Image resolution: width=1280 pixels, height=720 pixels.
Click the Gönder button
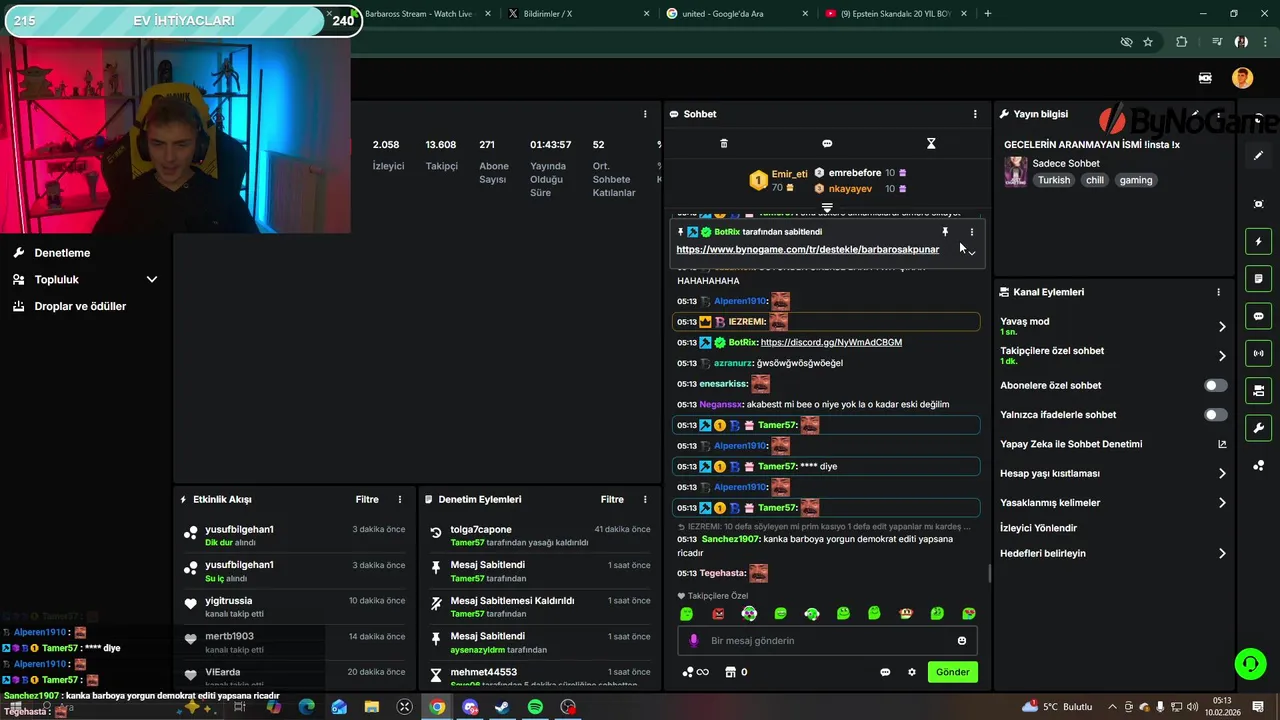tap(952, 672)
